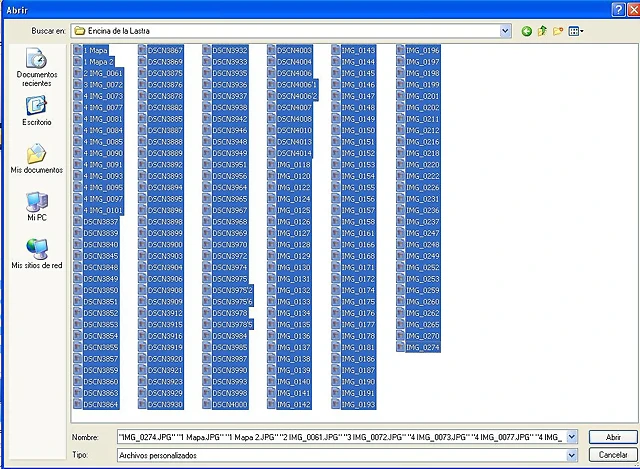Click the Abrir button

point(613,437)
